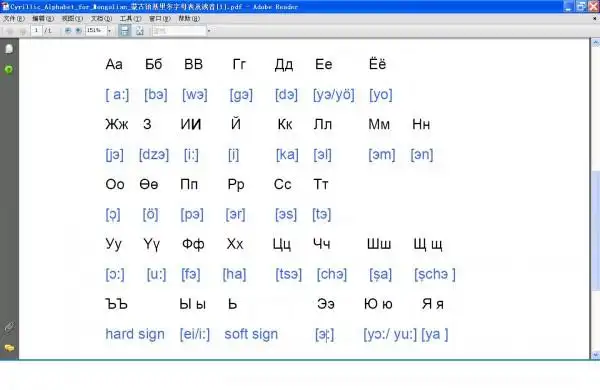Click the pronunciation [ṣchə ]

pos(435,274)
